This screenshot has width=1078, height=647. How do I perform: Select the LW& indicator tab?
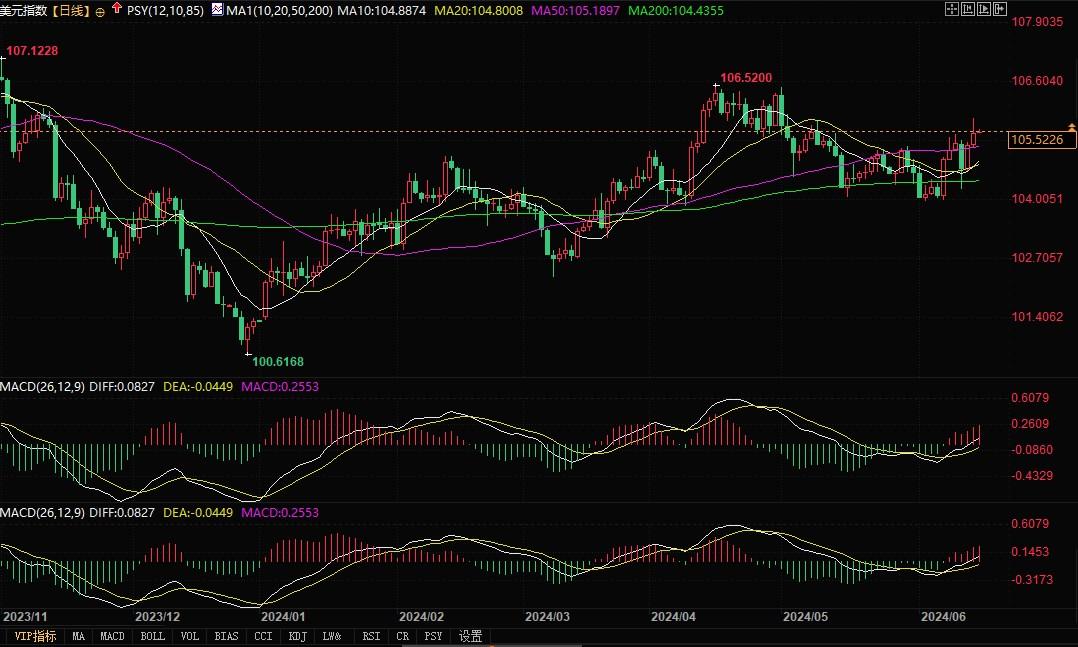click(332, 636)
